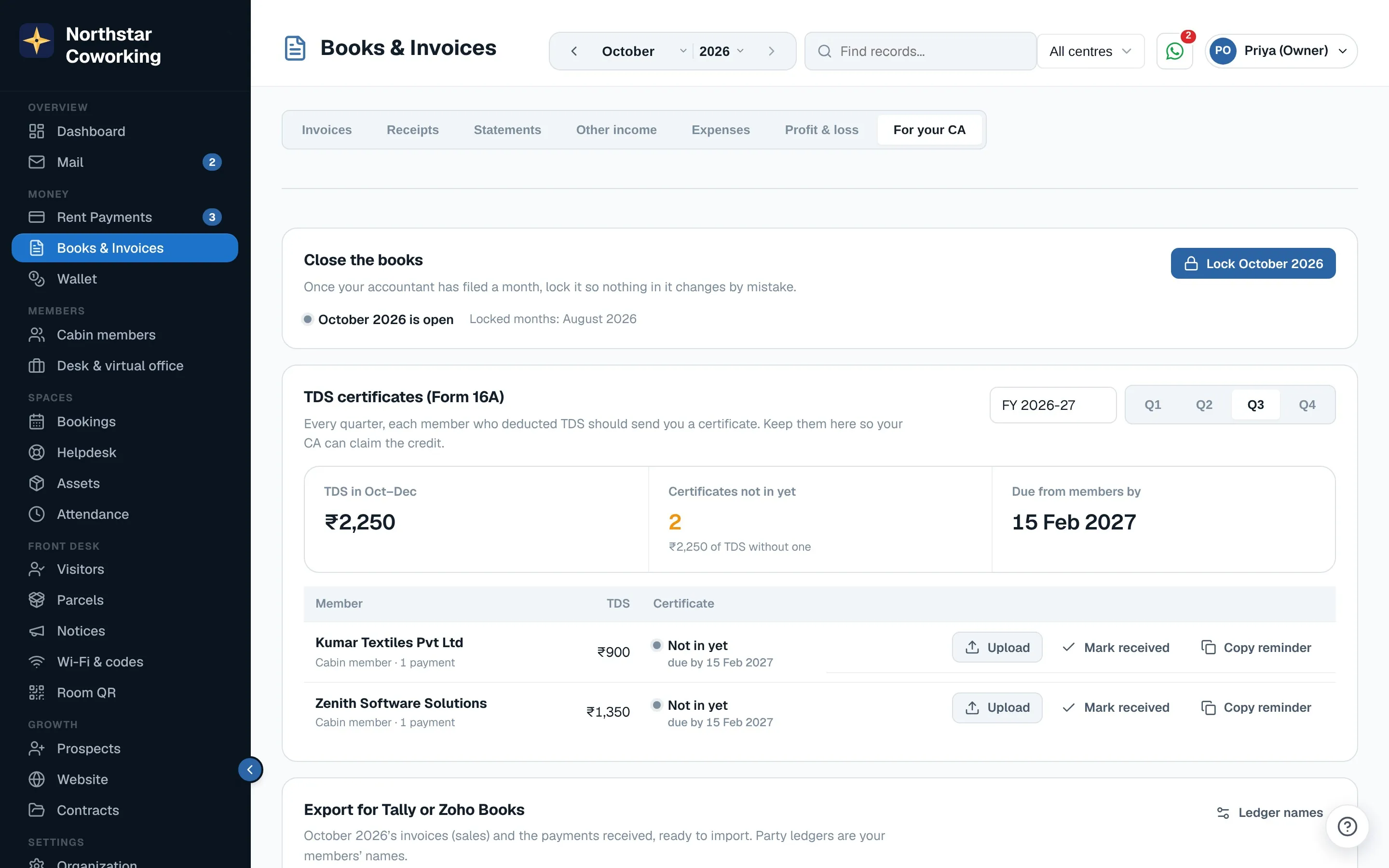Go to the previous month arrow

573,51
